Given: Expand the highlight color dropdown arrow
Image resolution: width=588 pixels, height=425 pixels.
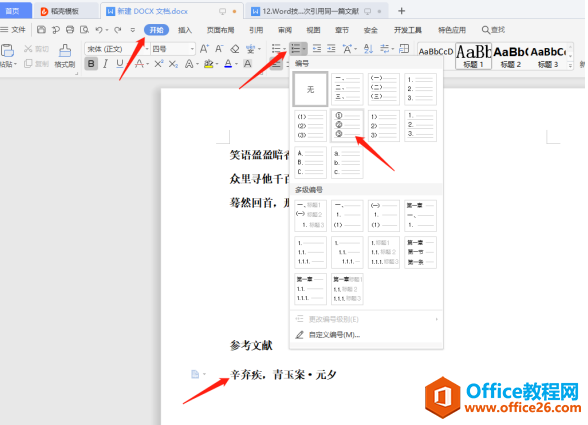Looking at the screenshot, I should click(217, 64).
